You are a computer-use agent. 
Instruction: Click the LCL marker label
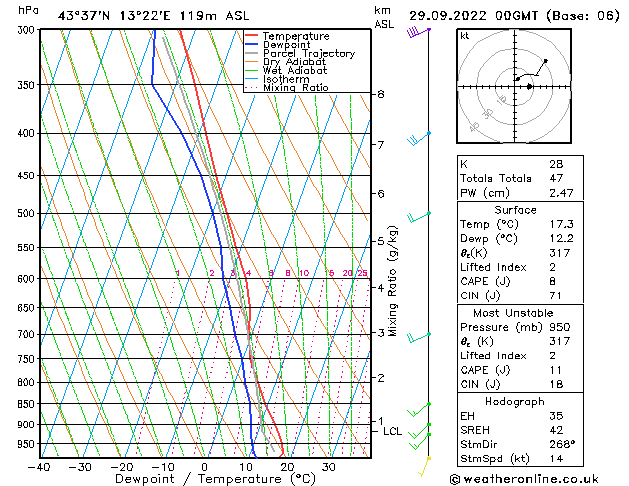(x=392, y=431)
